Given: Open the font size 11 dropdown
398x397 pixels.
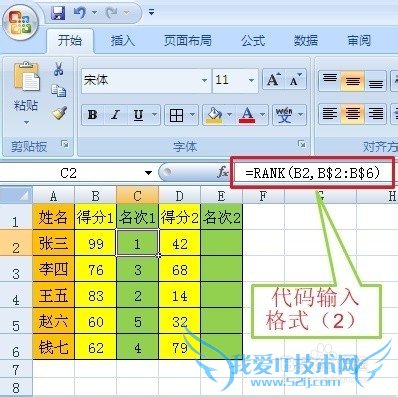Looking at the screenshot, I should click(251, 80).
